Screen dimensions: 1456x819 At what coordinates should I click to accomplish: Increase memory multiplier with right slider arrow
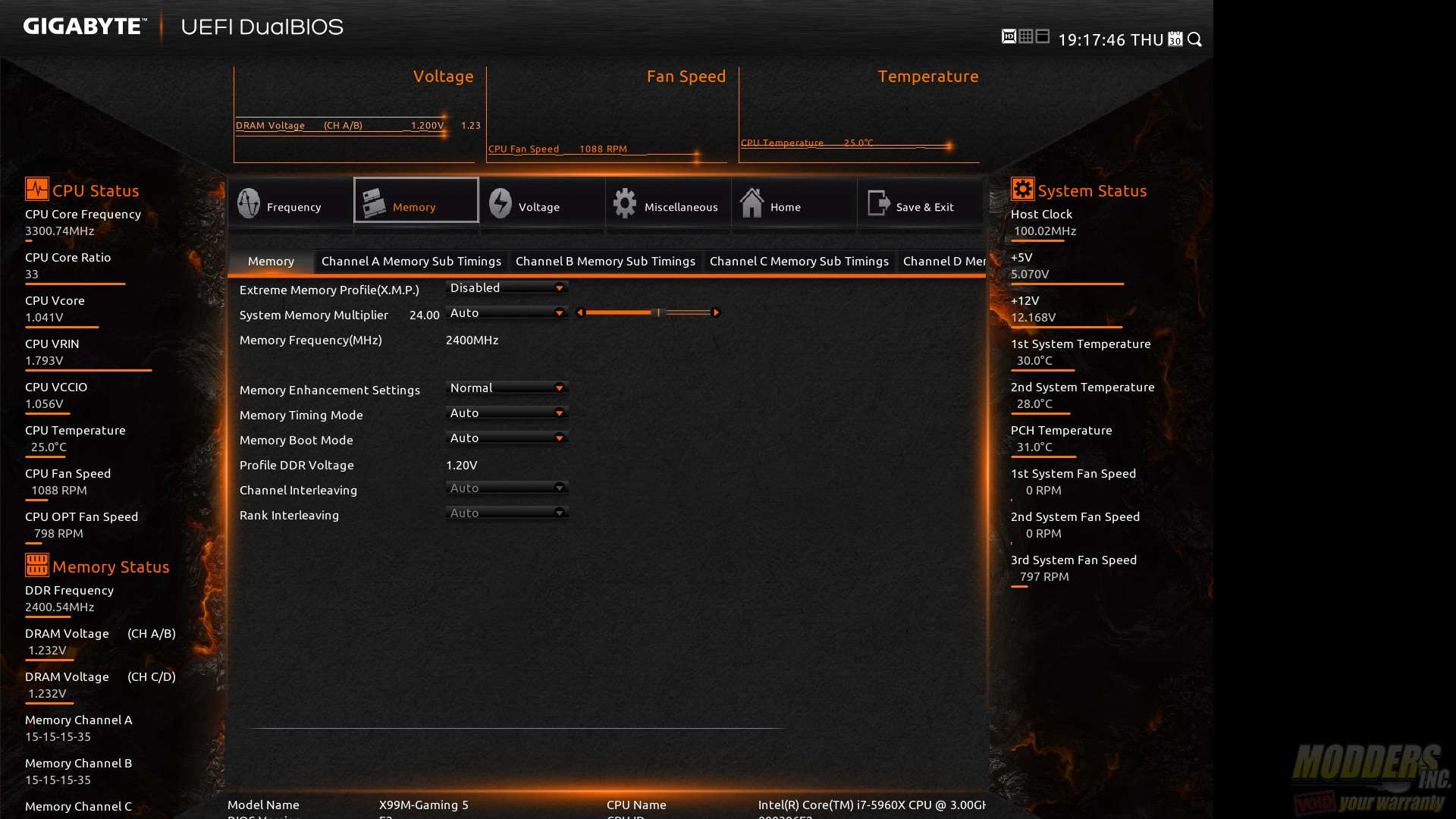(716, 312)
